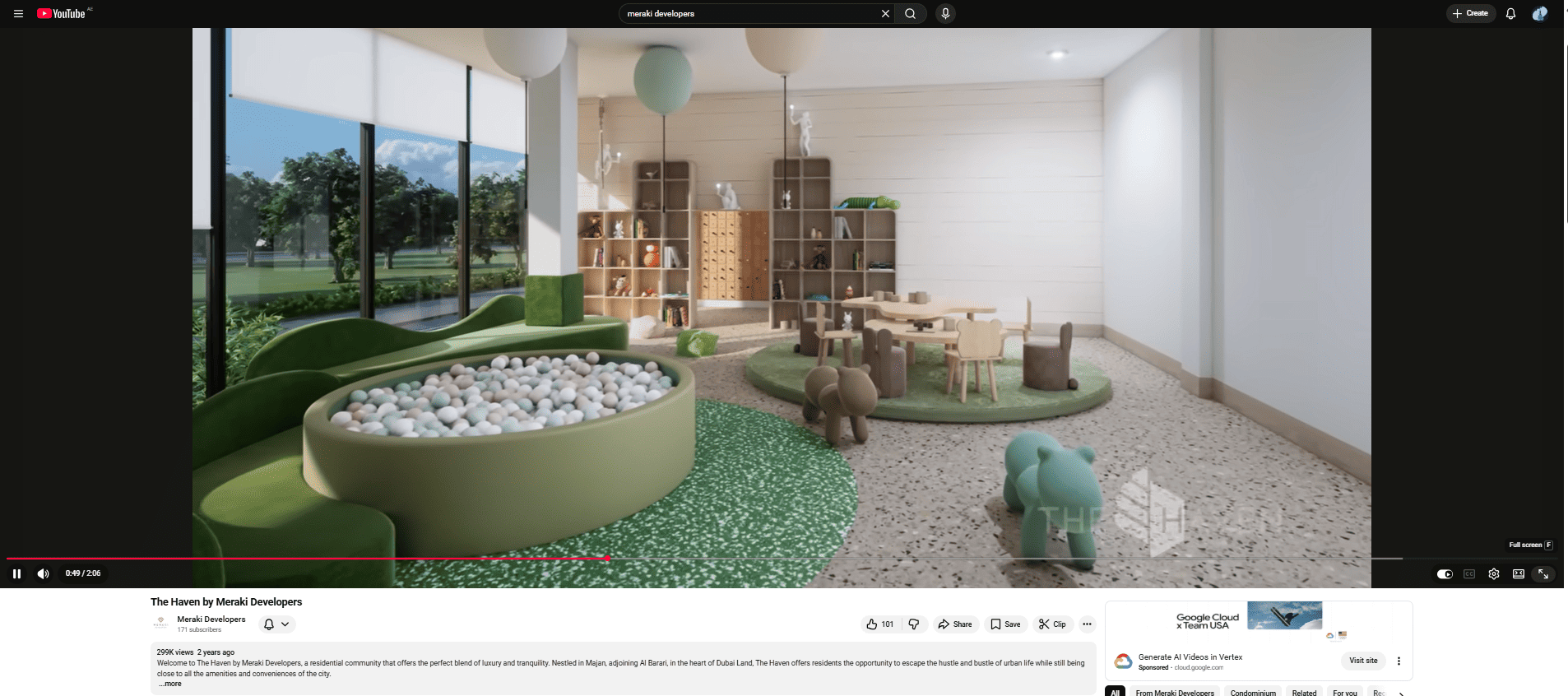Viewport: 1568px width, 696px height.
Task: Seek on the red video progress bar
Action: pos(329,559)
